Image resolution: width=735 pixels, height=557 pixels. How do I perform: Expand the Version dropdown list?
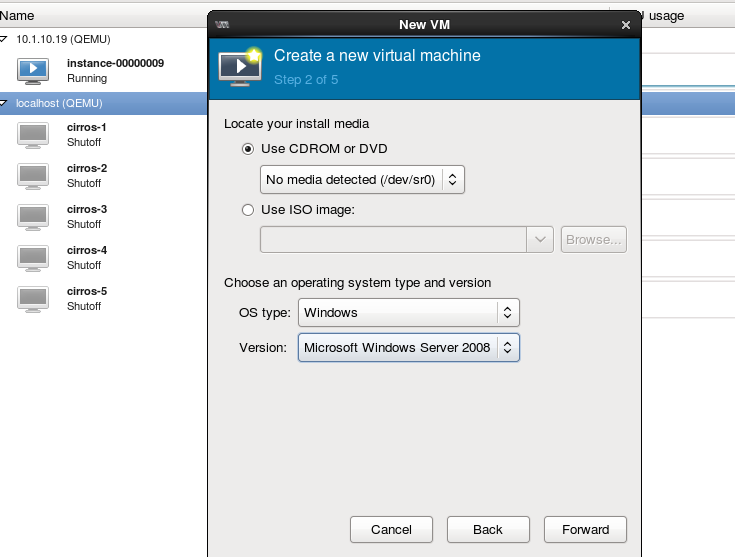408,347
